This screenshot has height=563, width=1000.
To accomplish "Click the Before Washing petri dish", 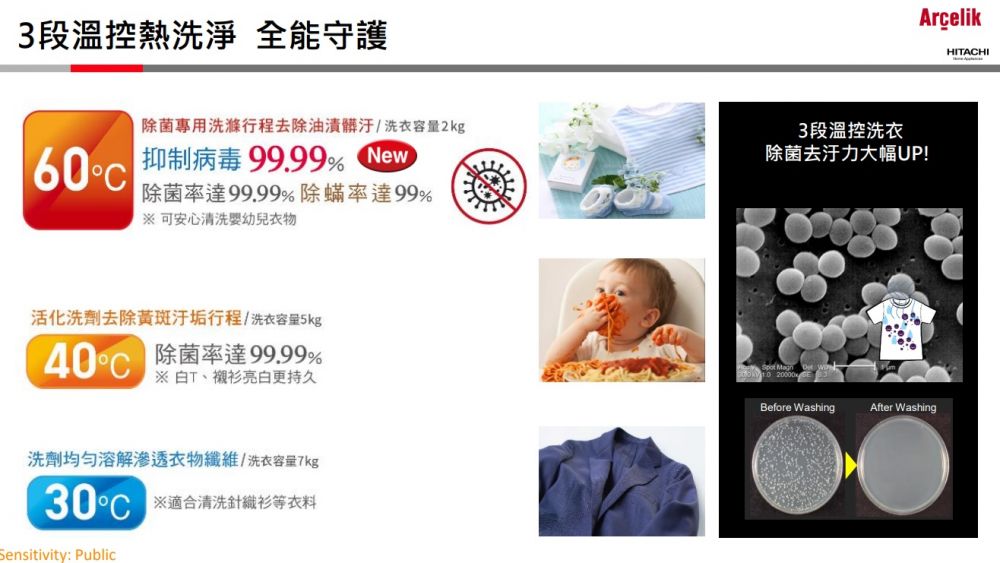I will [797, 465].
